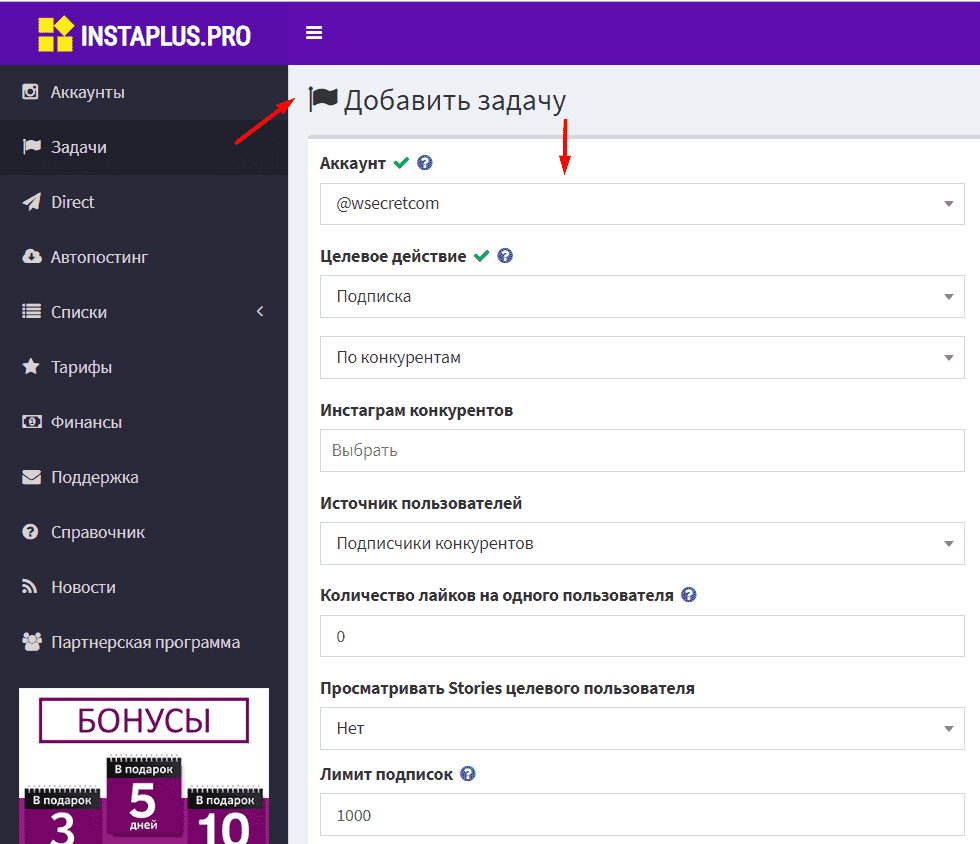This screenshot has height=844, width=980.
Task: Open the Финансы page
Action: 144,422
